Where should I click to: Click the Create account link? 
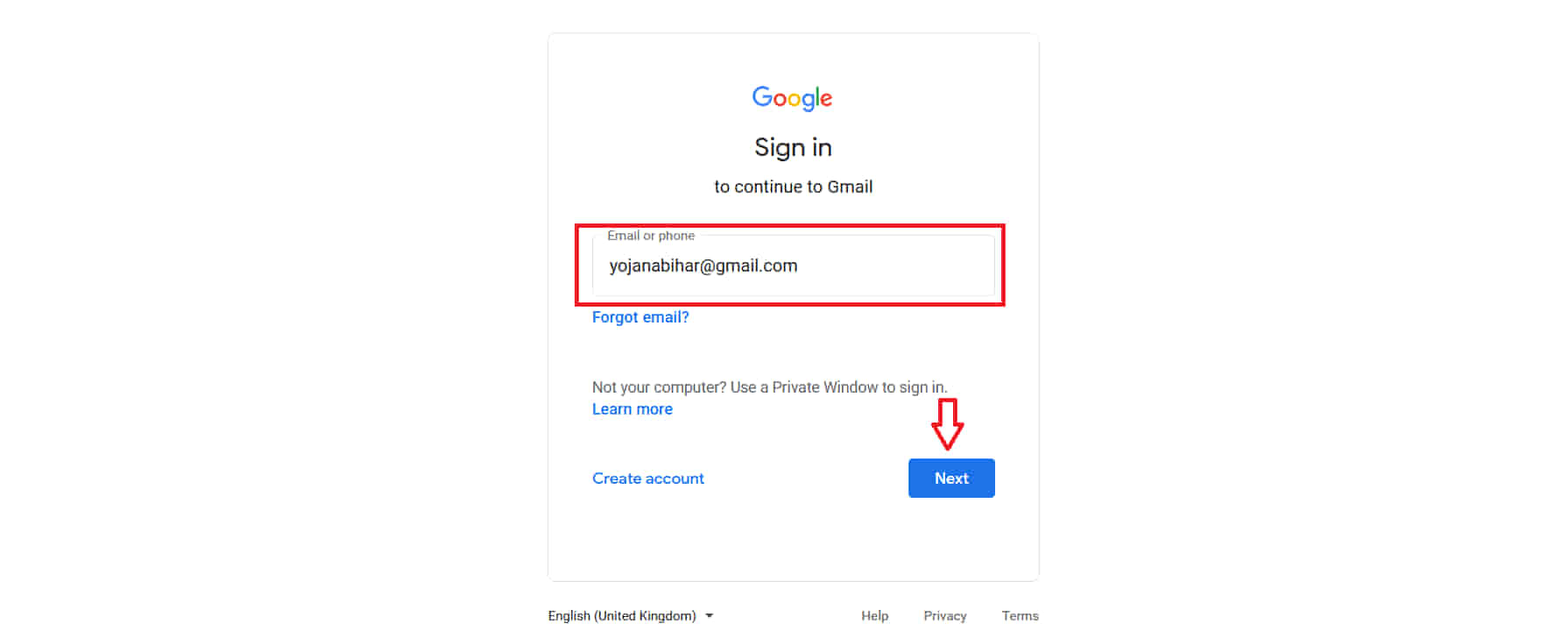coord(648,478)
